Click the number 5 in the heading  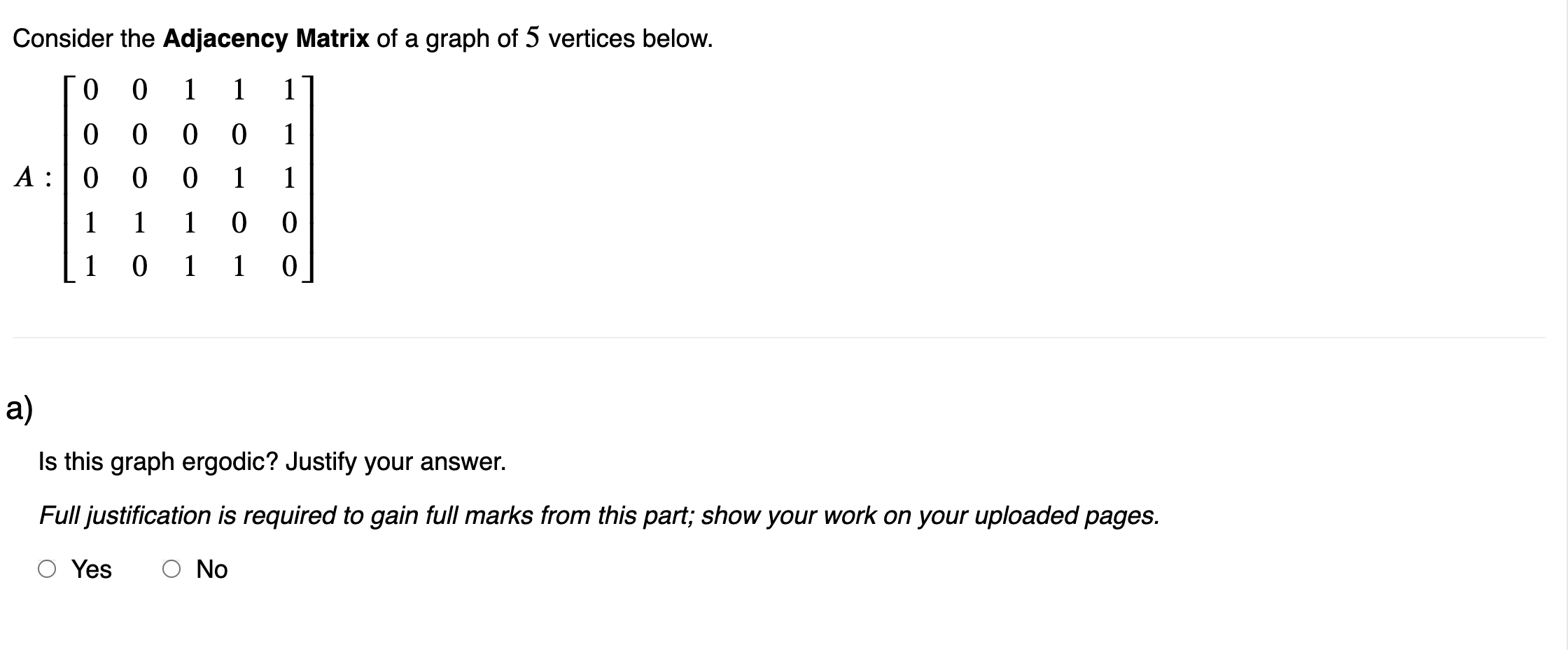[533, 39]
